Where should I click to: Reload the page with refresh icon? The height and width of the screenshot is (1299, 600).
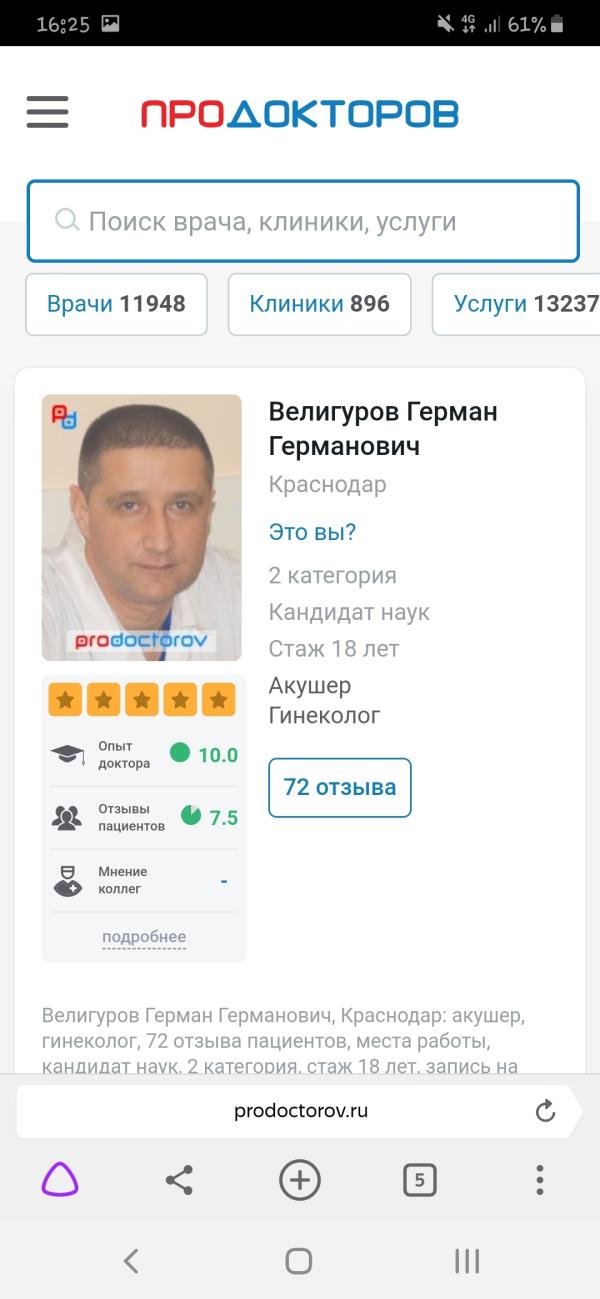pyautogui.click(x=545, y=1110)
